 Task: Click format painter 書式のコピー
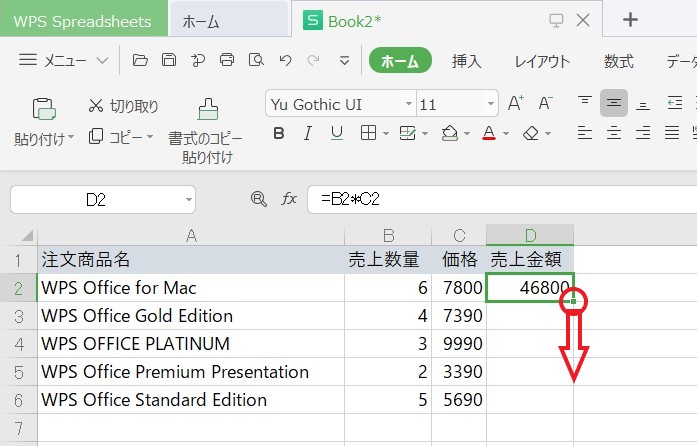pos(207,129)
